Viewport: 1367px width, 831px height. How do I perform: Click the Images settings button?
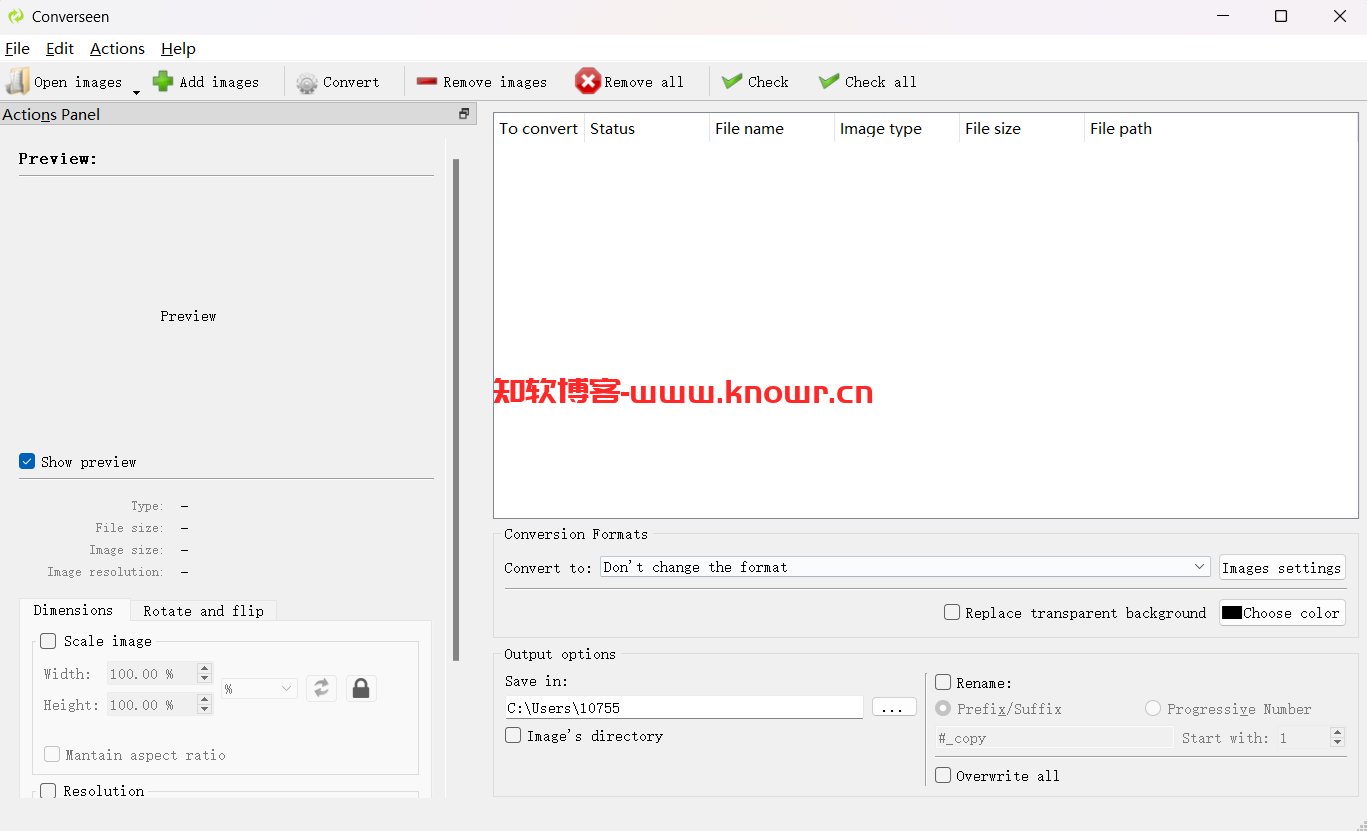(x=1282, y=567)
